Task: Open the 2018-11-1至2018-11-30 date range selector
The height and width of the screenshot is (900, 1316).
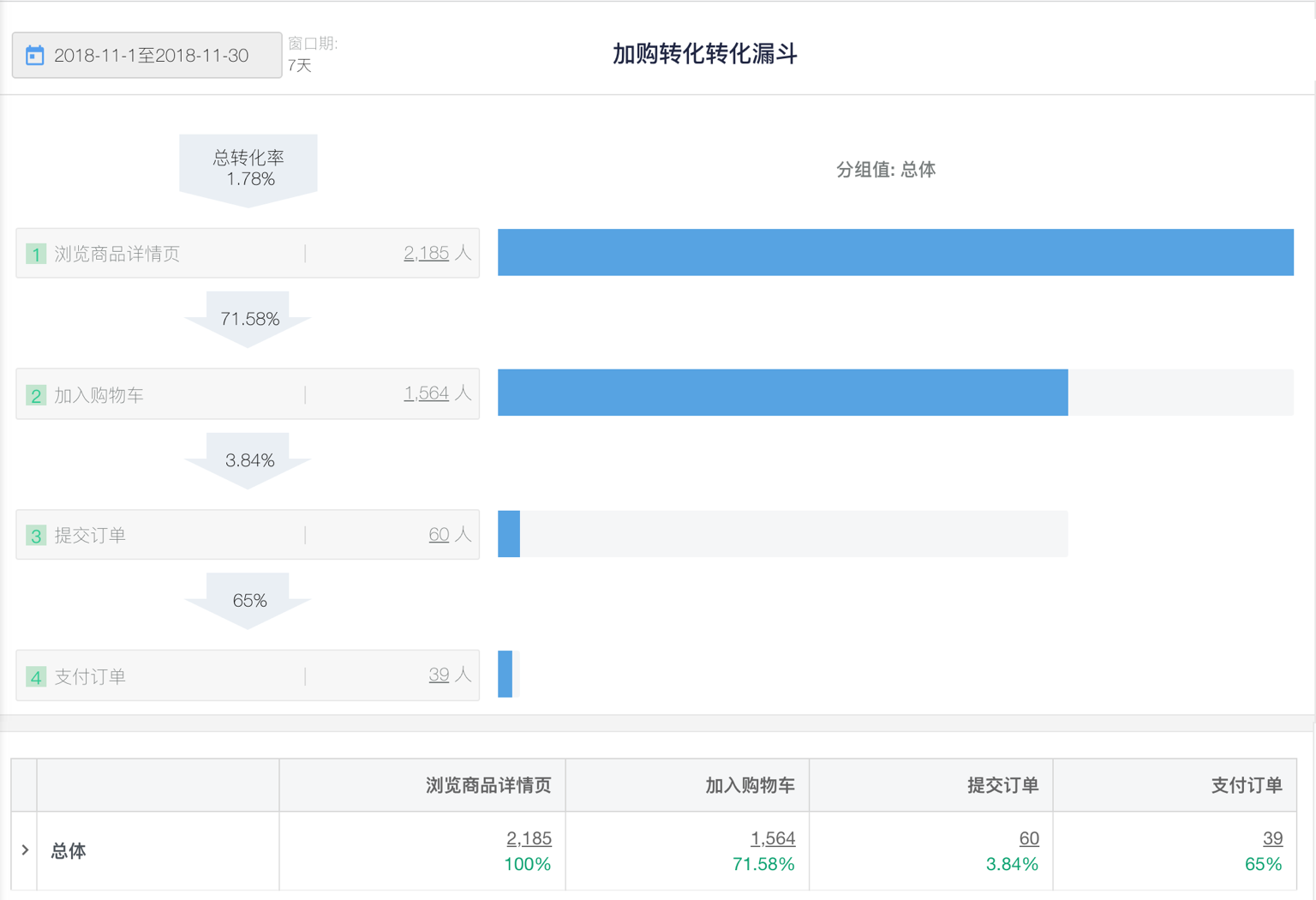Action: [147, 56]
